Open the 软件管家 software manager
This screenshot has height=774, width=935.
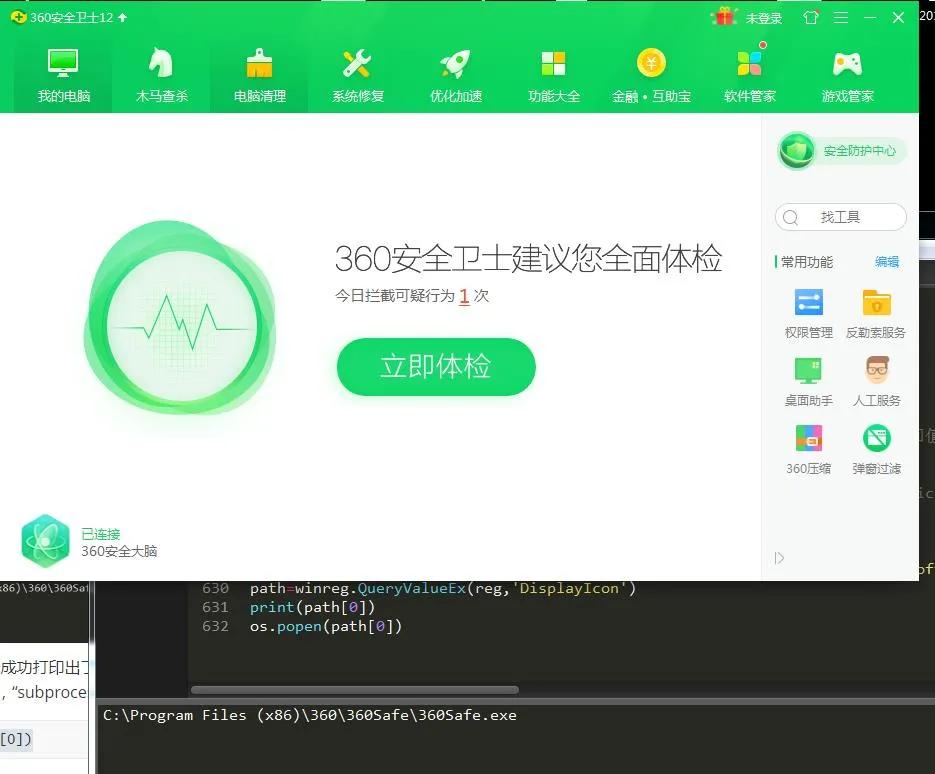pyautogui.click(x=748, y=72)
